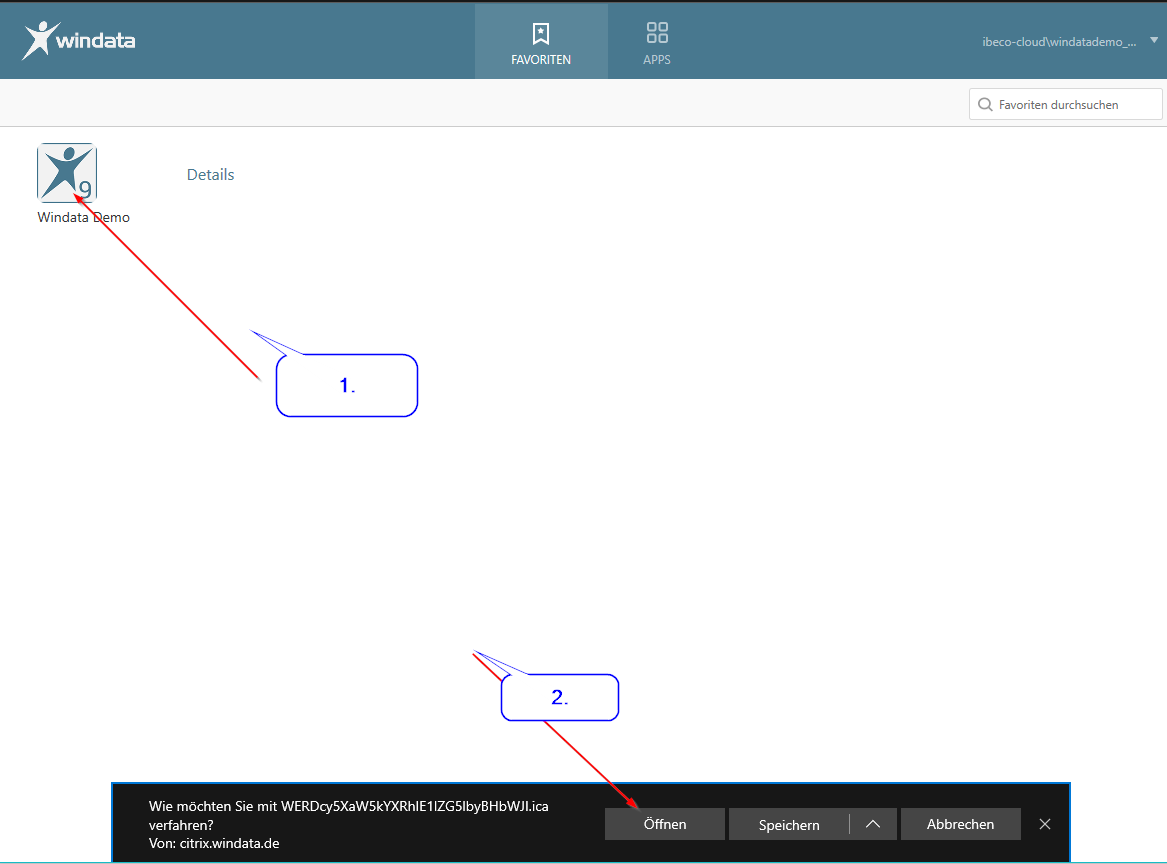Click Abbrechen to cancel the download
The width and height of the screenshot is (1167, 864).
(x=960, y=824)
